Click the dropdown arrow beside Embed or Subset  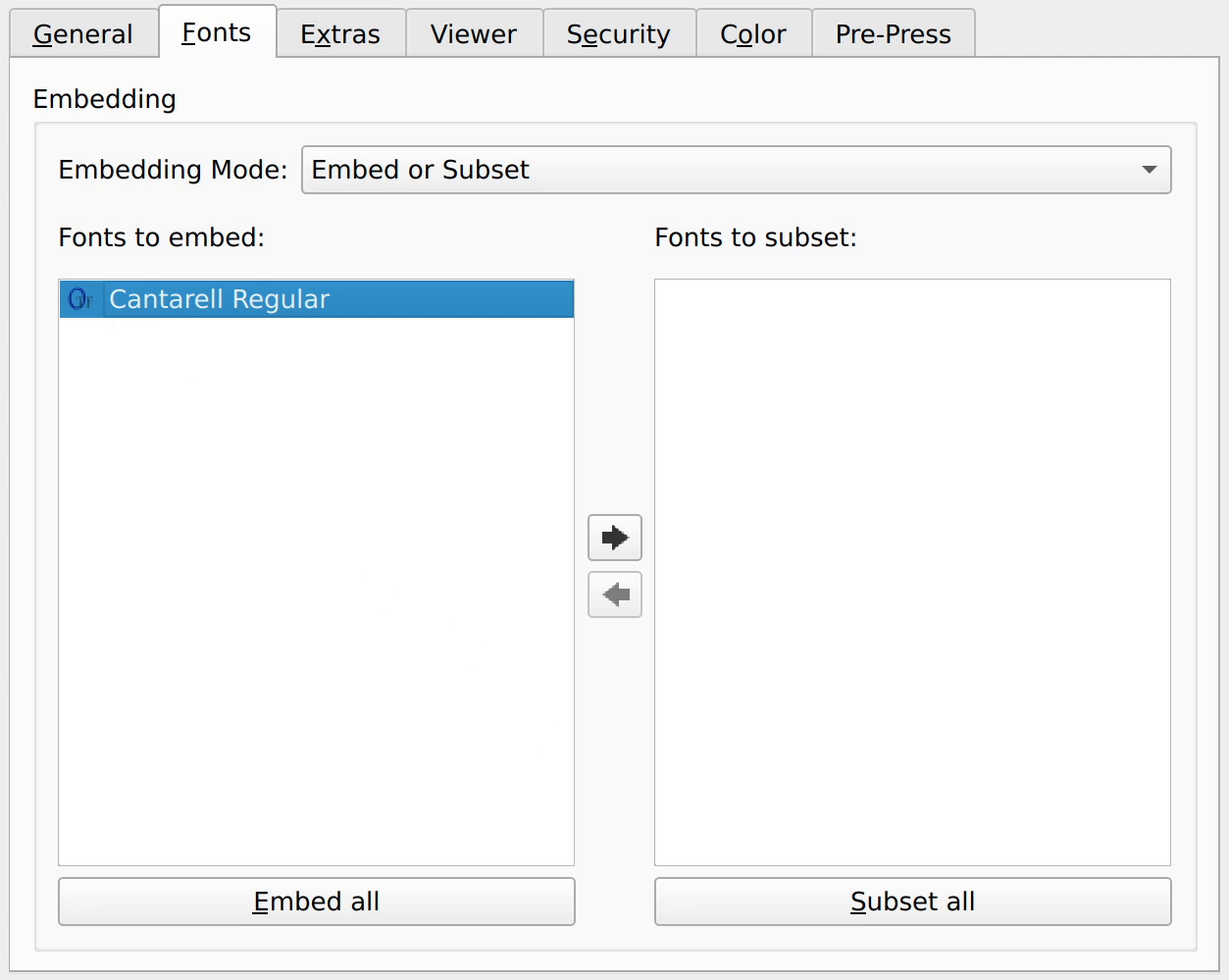1150,170
